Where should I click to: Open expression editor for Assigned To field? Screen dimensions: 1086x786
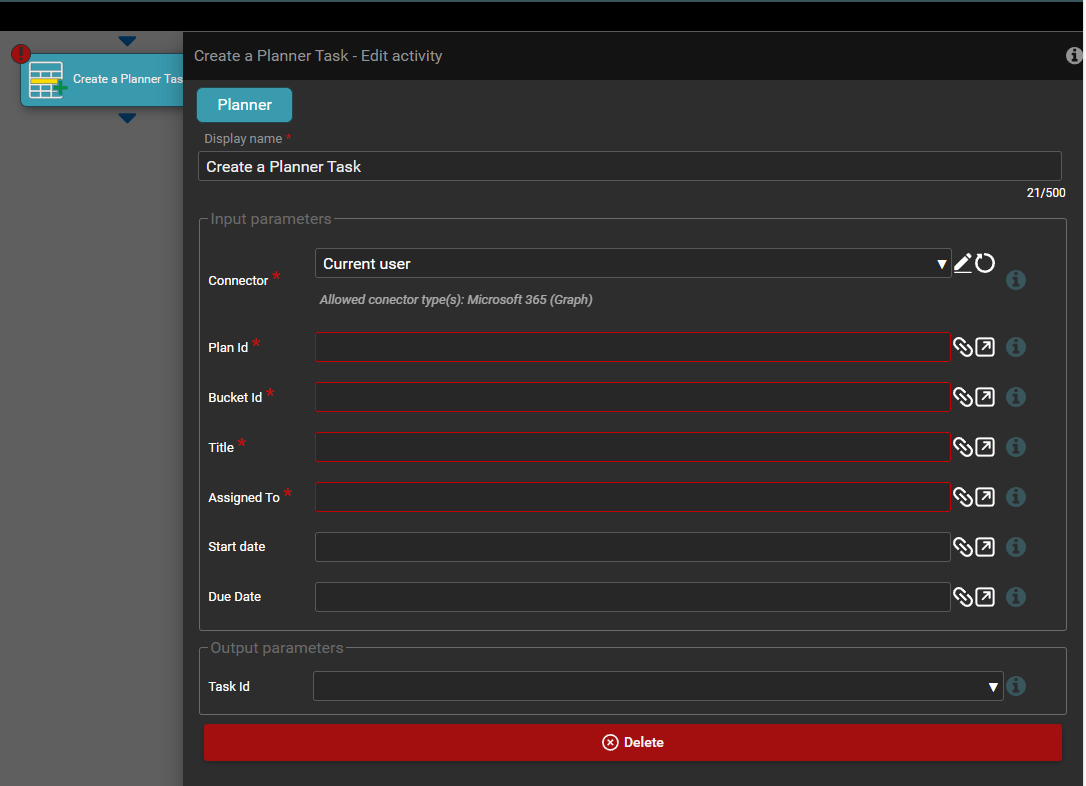(985, 497)
